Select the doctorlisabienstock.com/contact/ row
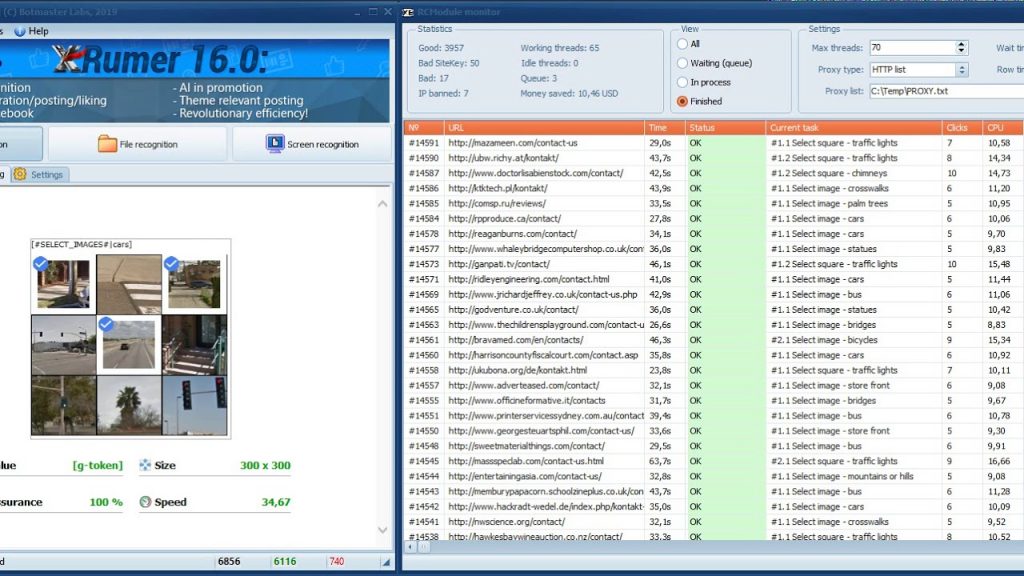This screenshot has height=576, width=1024. pos(714,173)
